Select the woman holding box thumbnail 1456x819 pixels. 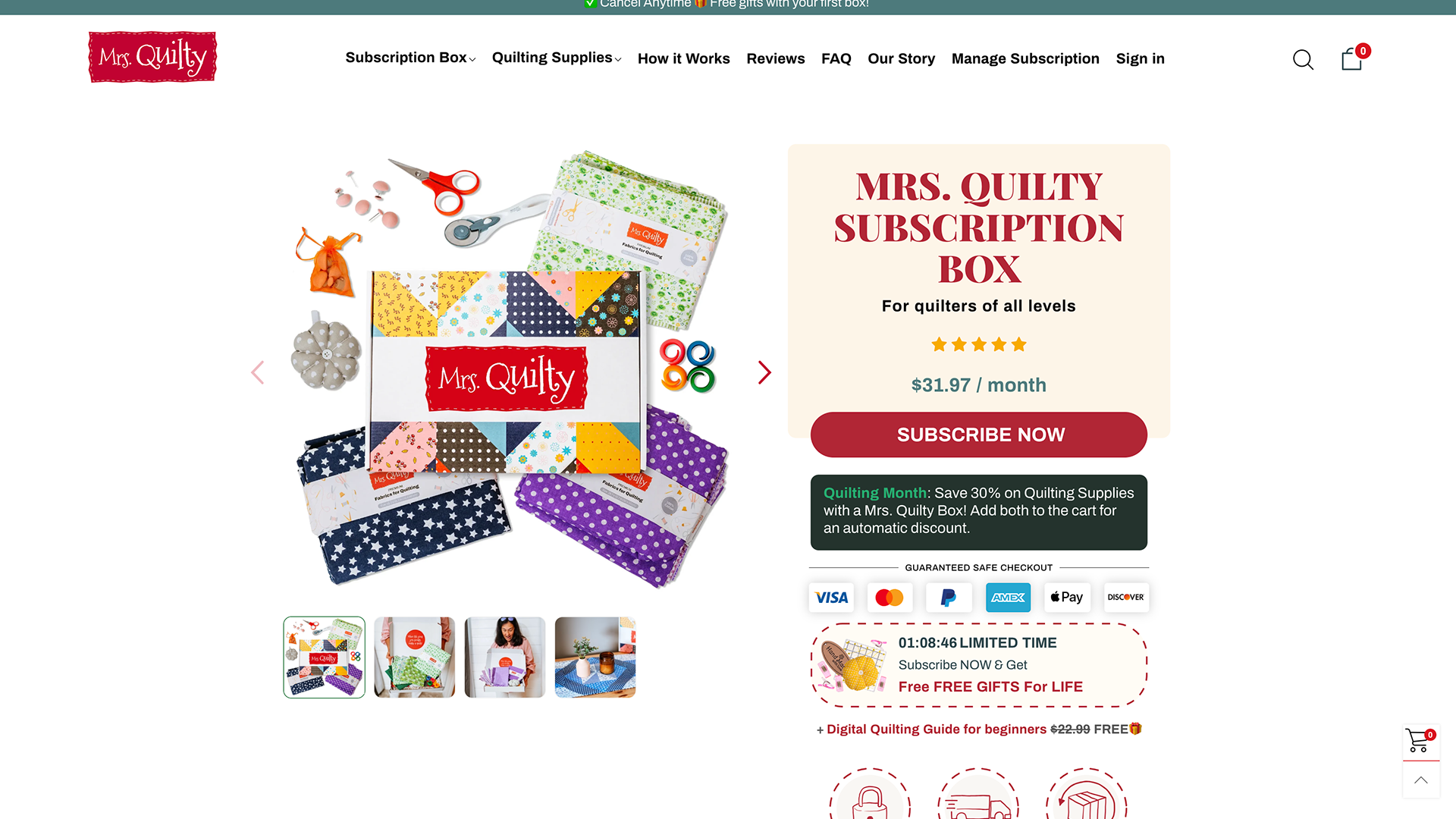(505, 657)
